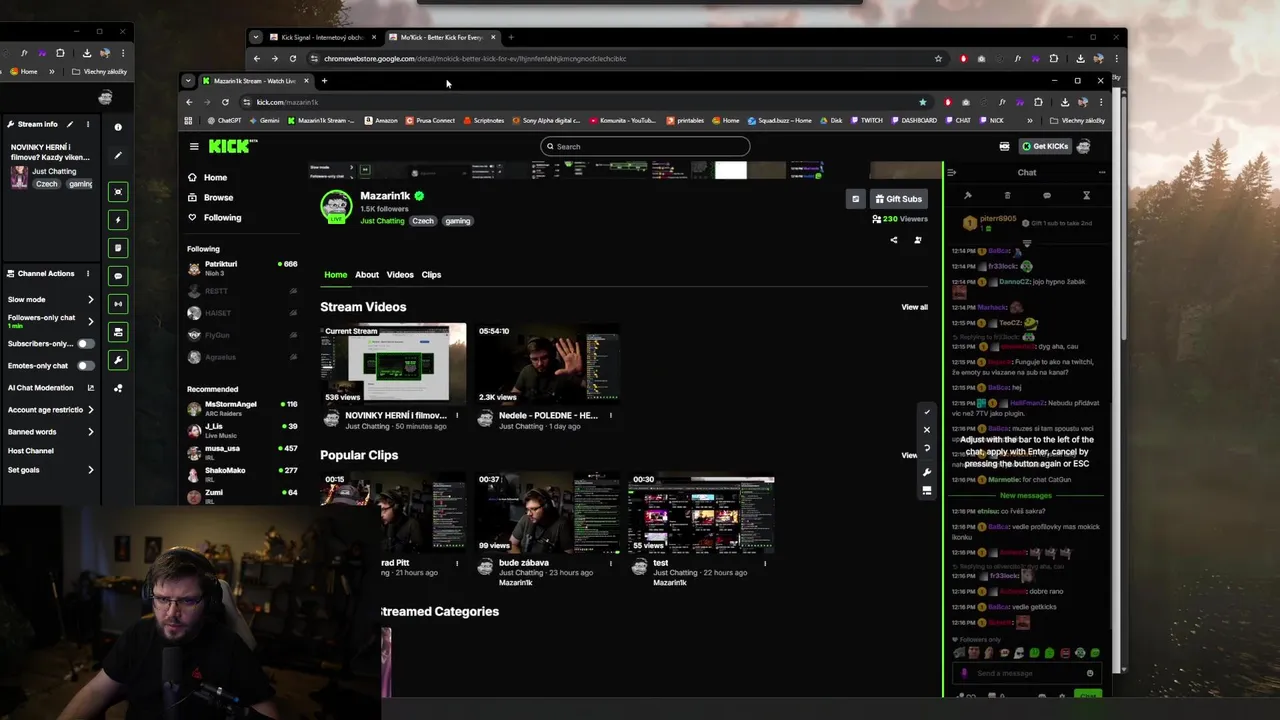
Task: Click the Send a message chat input
Action: (1026, 673)
